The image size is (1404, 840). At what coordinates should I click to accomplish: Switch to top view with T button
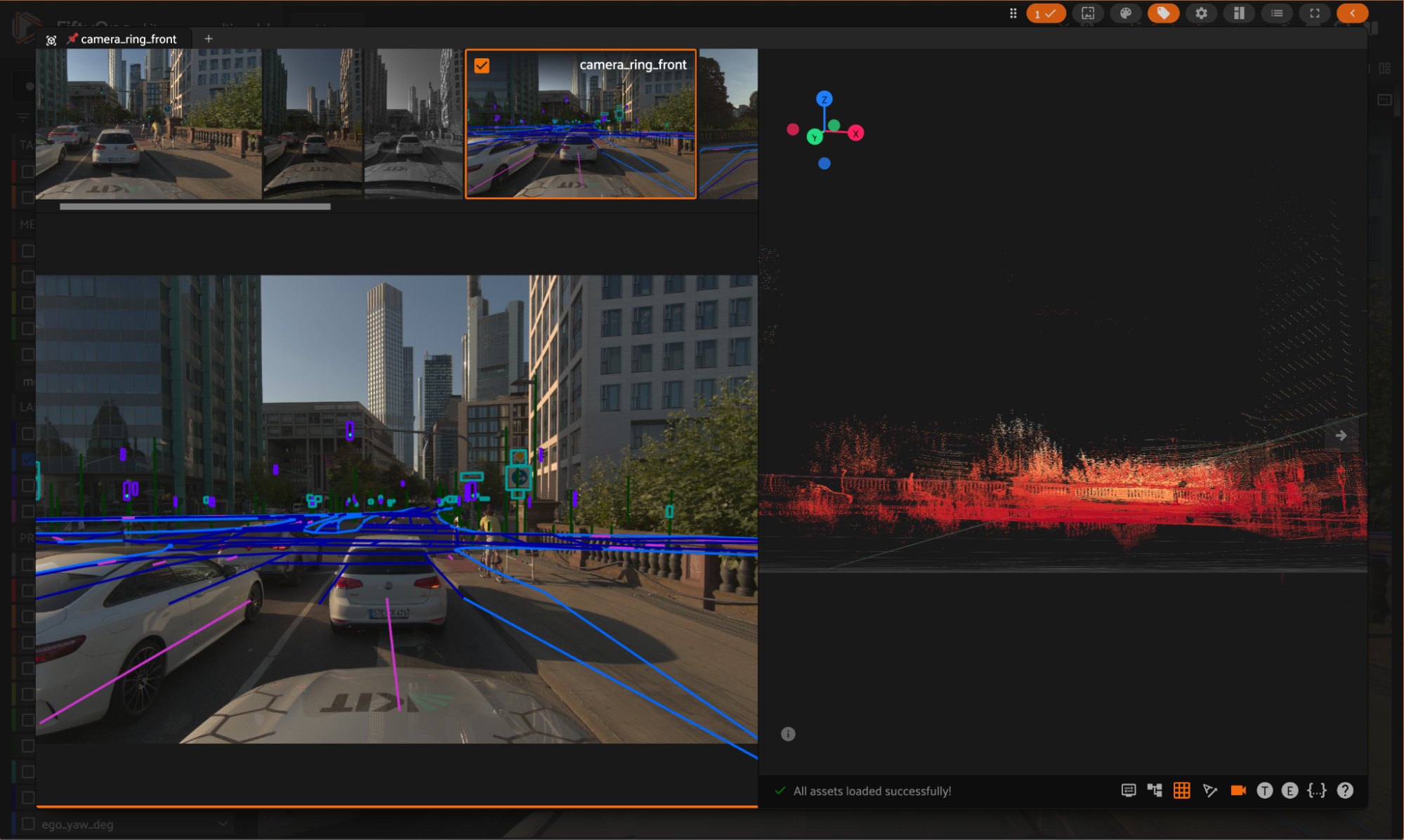point(1264,791)
